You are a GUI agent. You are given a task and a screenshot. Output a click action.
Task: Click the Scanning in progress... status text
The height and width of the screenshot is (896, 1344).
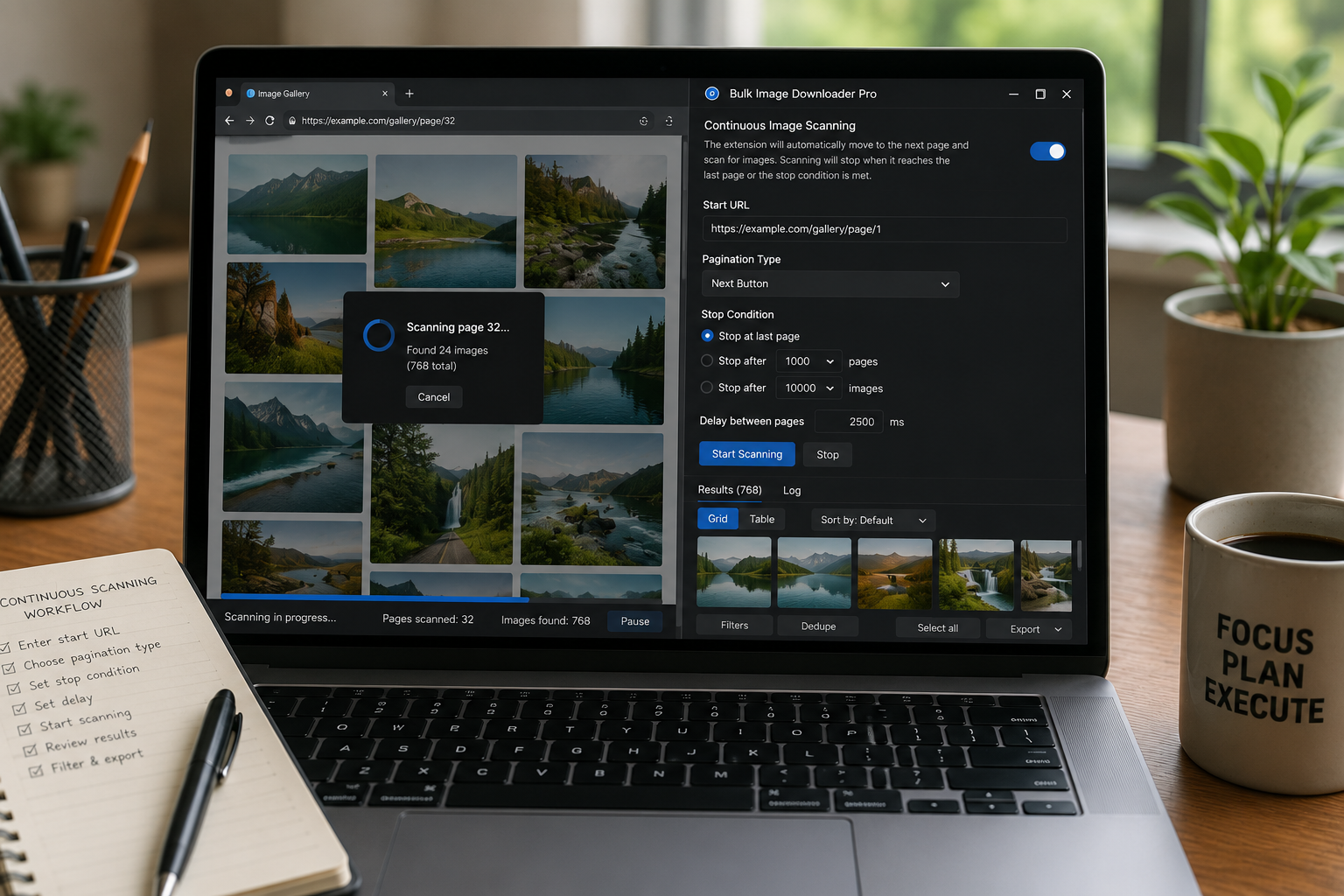point(280,617)
